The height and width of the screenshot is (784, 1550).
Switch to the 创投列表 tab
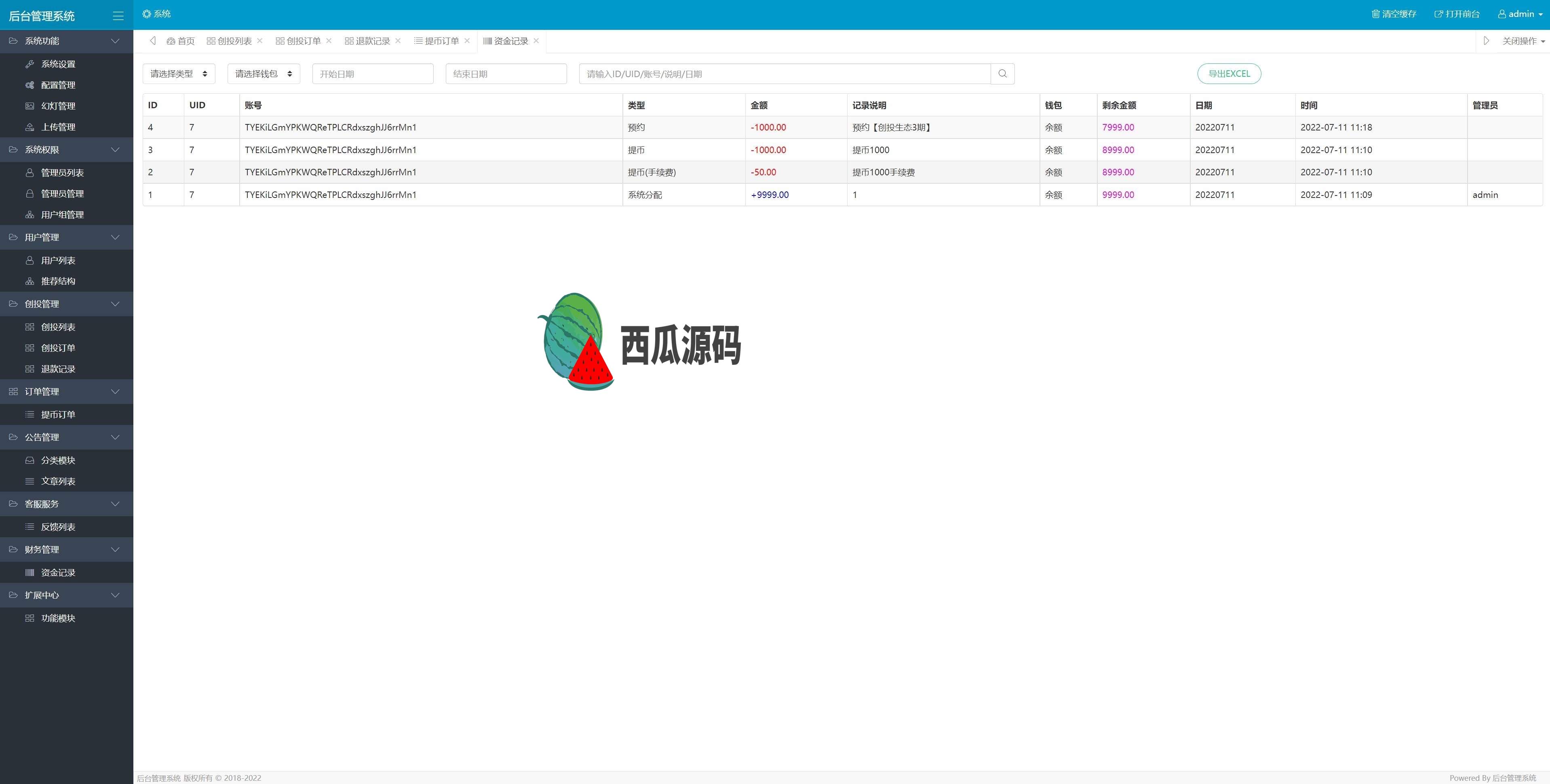tap(229, 41)
